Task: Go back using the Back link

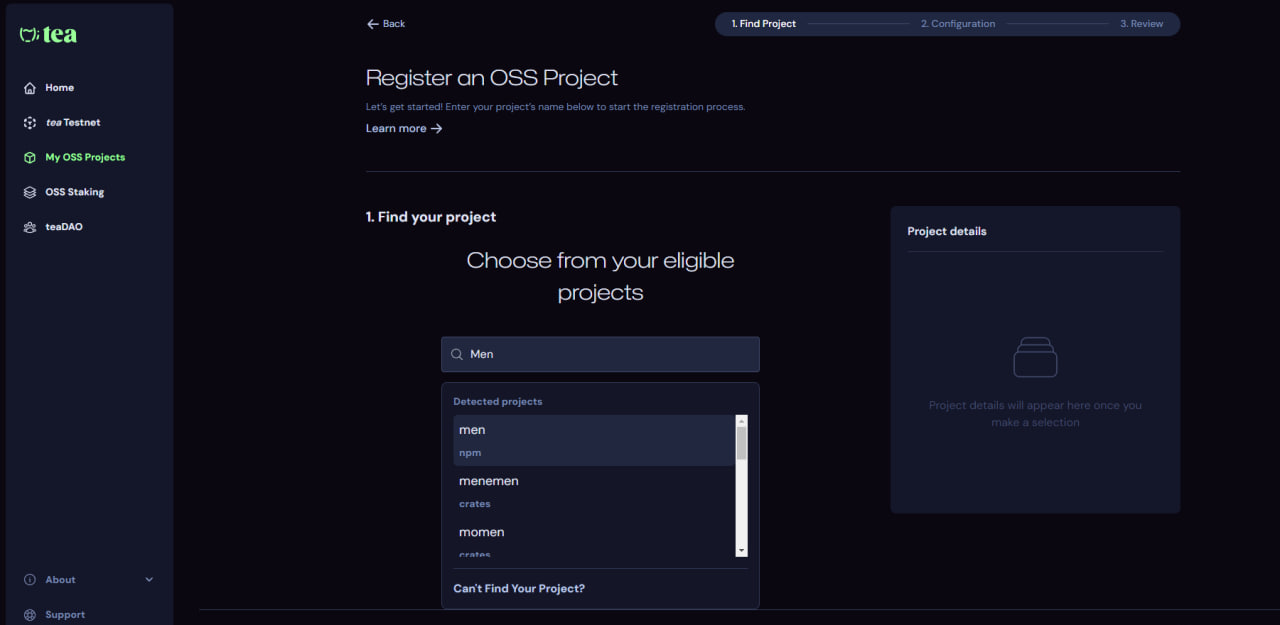Action: tap(386, 24)
